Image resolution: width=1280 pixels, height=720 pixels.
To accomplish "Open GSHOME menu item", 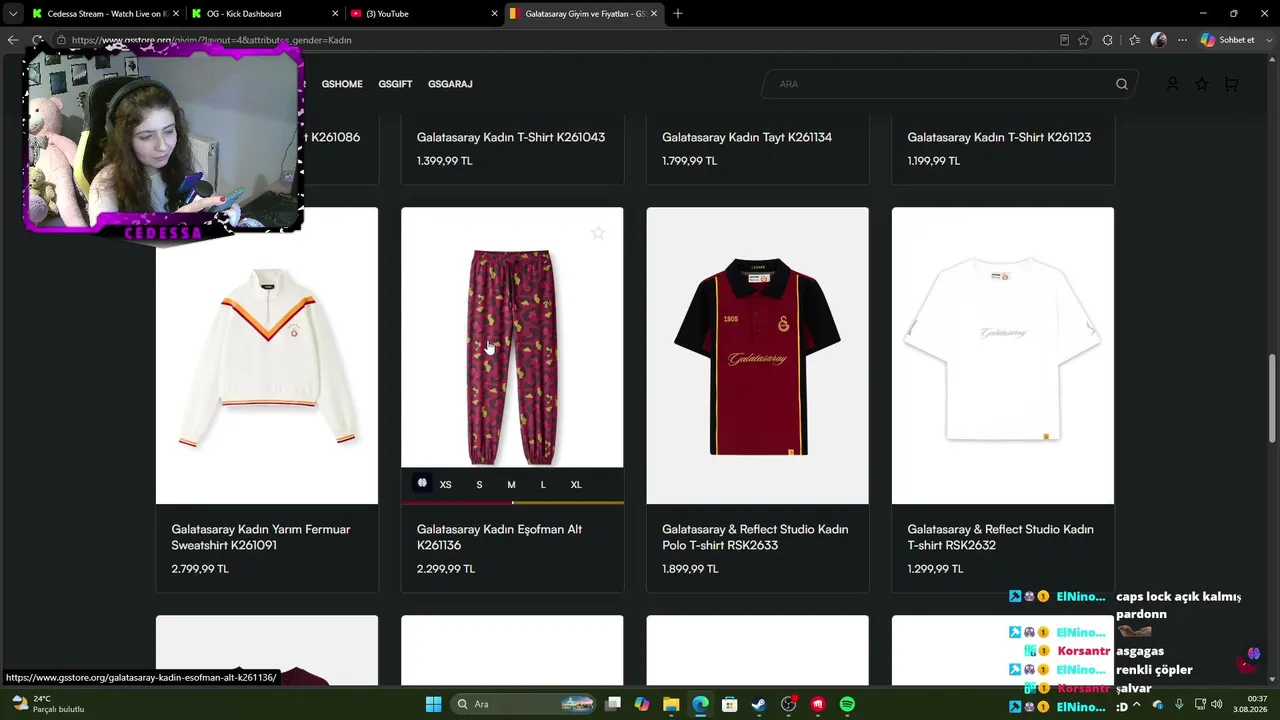I will 342,84.
